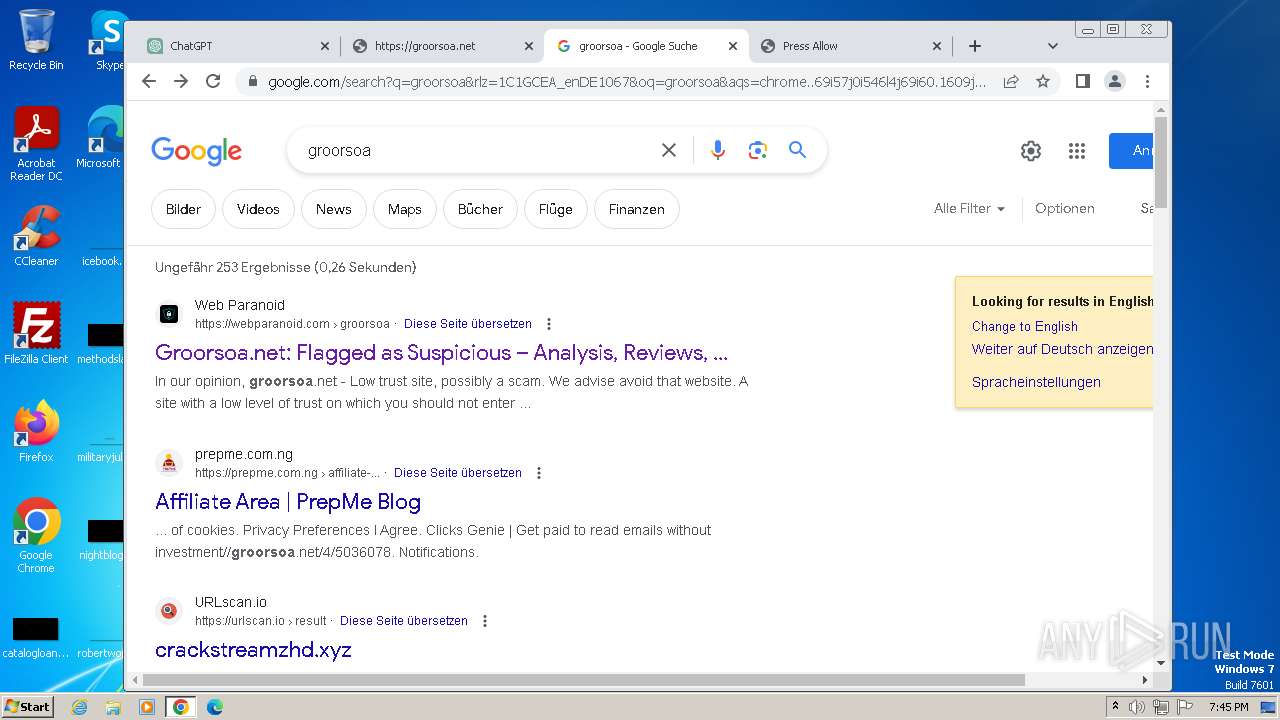Filter results by Bücher

[x=480, y=209]
